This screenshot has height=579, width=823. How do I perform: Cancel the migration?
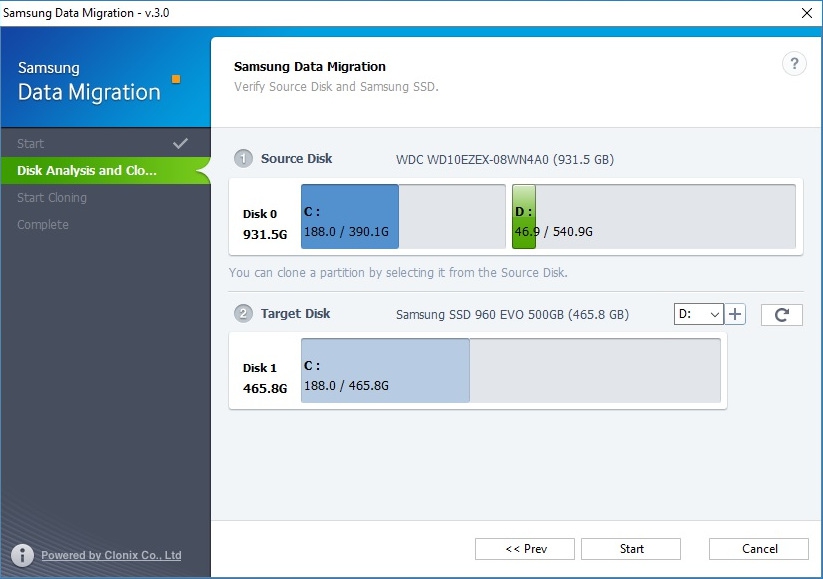[759, 549]
